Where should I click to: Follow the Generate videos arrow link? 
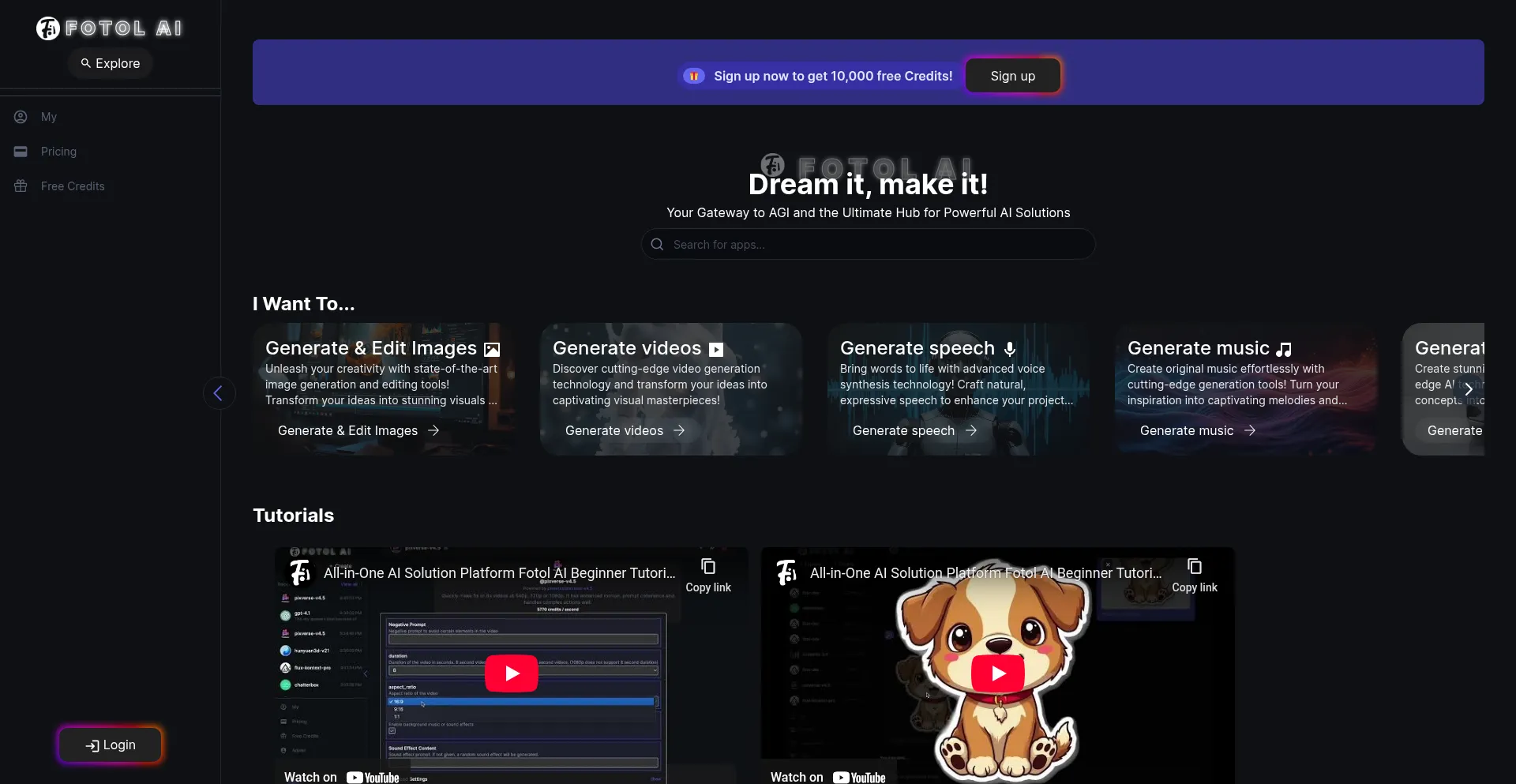(x=625, y=430)
